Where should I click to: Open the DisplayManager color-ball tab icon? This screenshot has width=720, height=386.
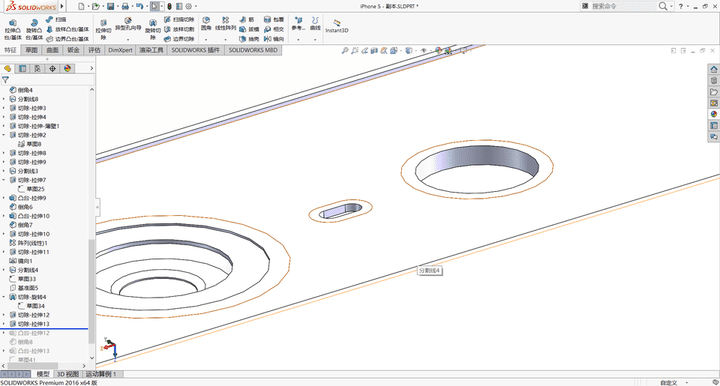tap(68, 68)
